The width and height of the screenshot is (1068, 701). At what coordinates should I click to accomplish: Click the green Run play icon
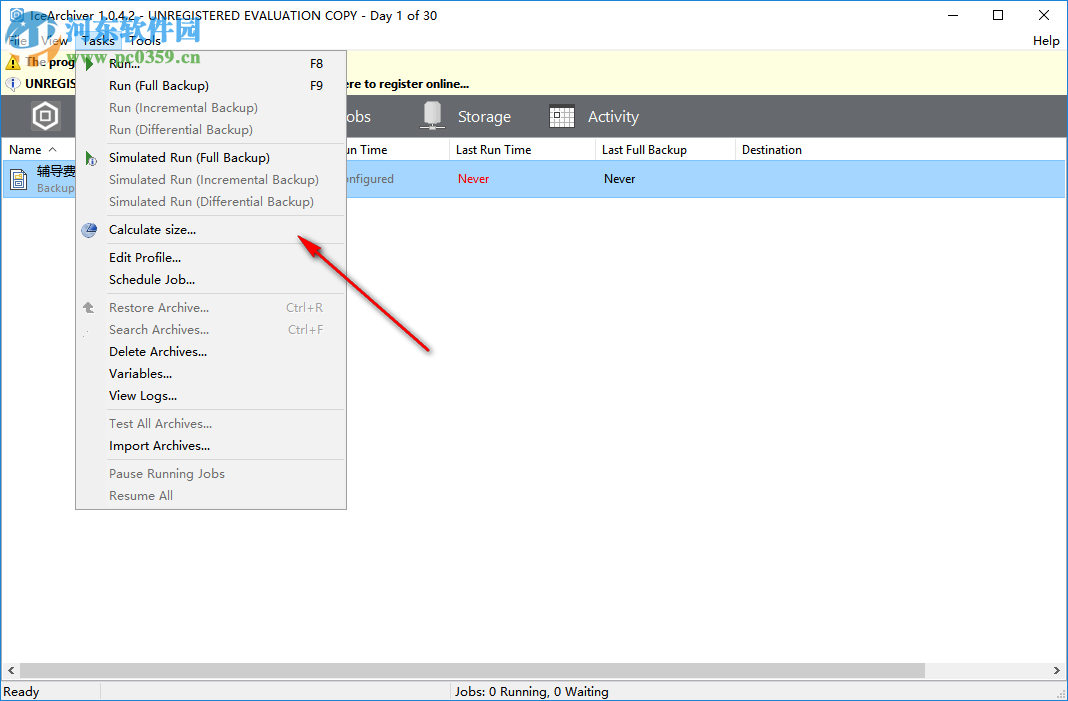[89, 63]
